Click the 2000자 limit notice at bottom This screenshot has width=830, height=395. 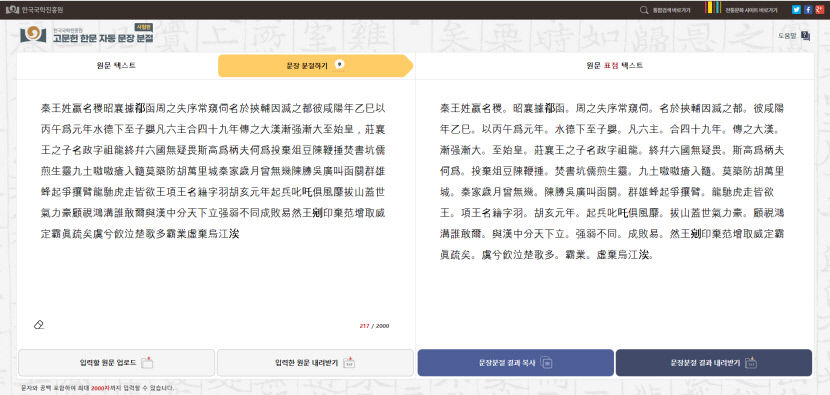tap(97, 388)
